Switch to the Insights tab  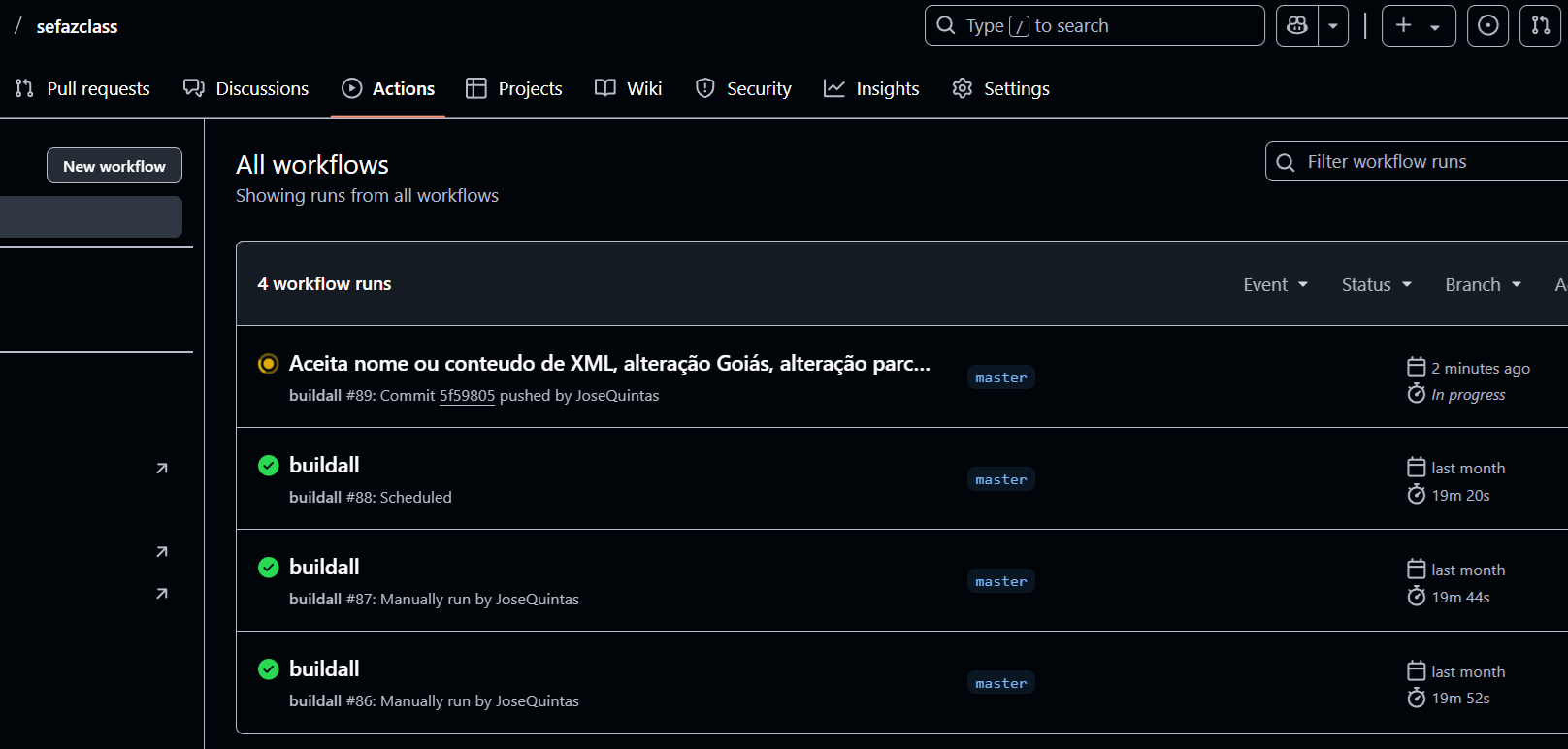pyautogui.click(x=871, y=88)
